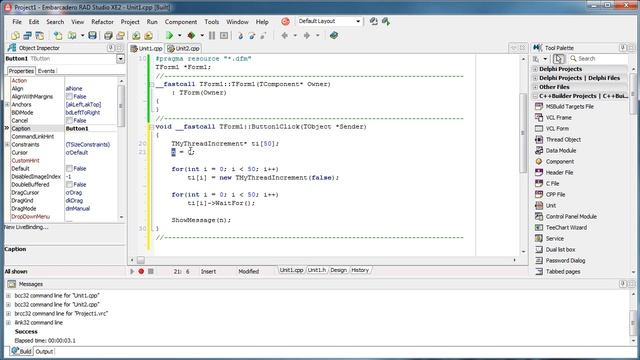Click the Open Project toolbar icon
Screen dimensions: 640x360
pos(120,36)
